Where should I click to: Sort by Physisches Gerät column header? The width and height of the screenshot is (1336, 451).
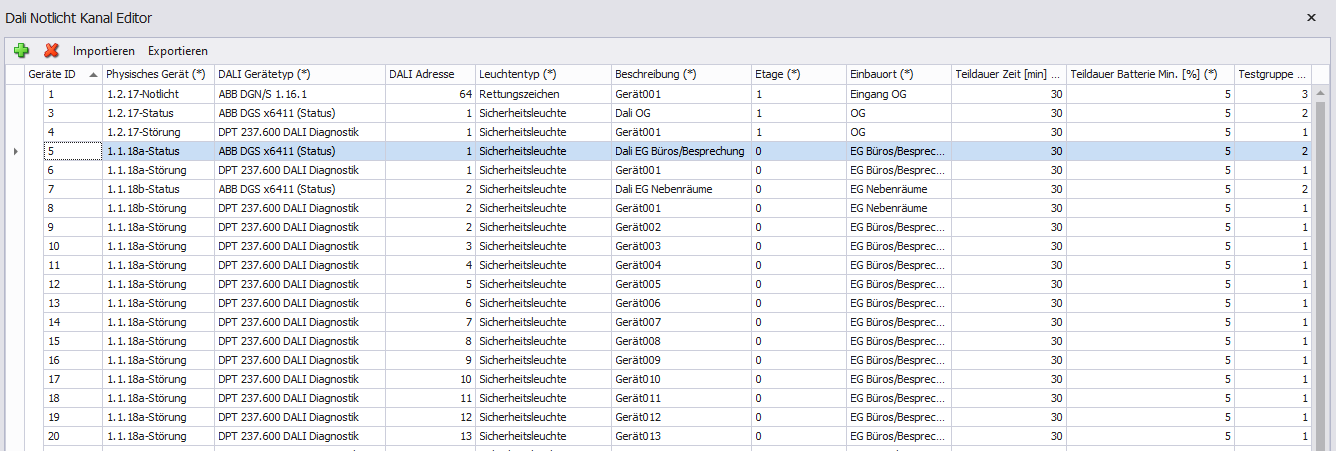click(x=158, y=74)
